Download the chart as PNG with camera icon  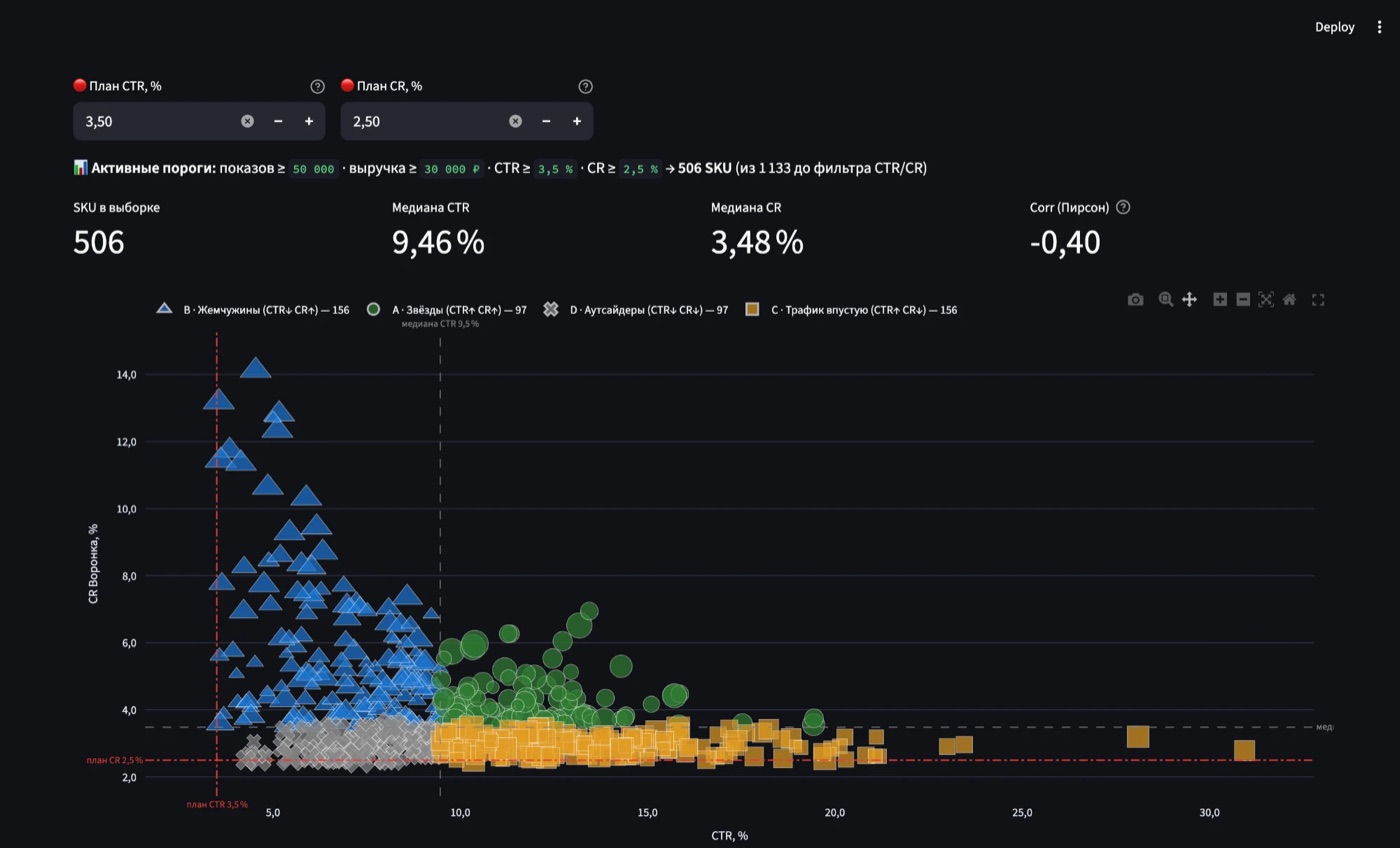(1135, 300)
